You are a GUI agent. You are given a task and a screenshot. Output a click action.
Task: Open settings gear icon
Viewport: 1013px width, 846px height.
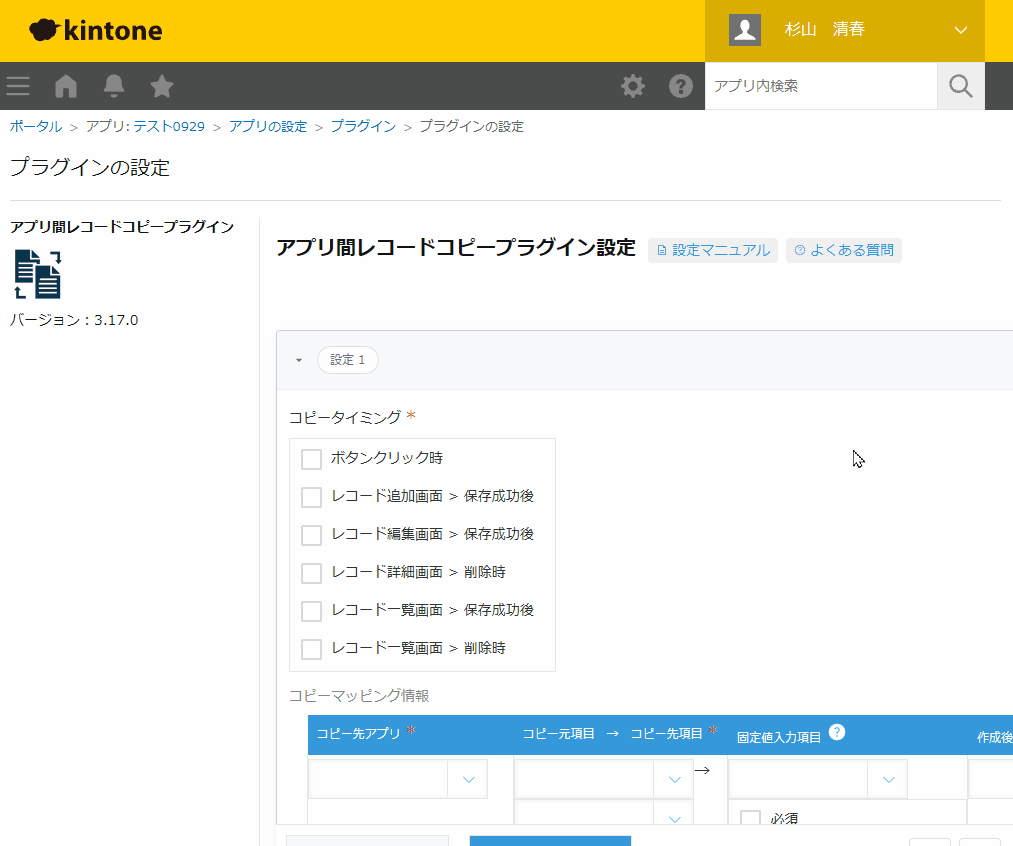pyautogui.click(x=632, y=86)
